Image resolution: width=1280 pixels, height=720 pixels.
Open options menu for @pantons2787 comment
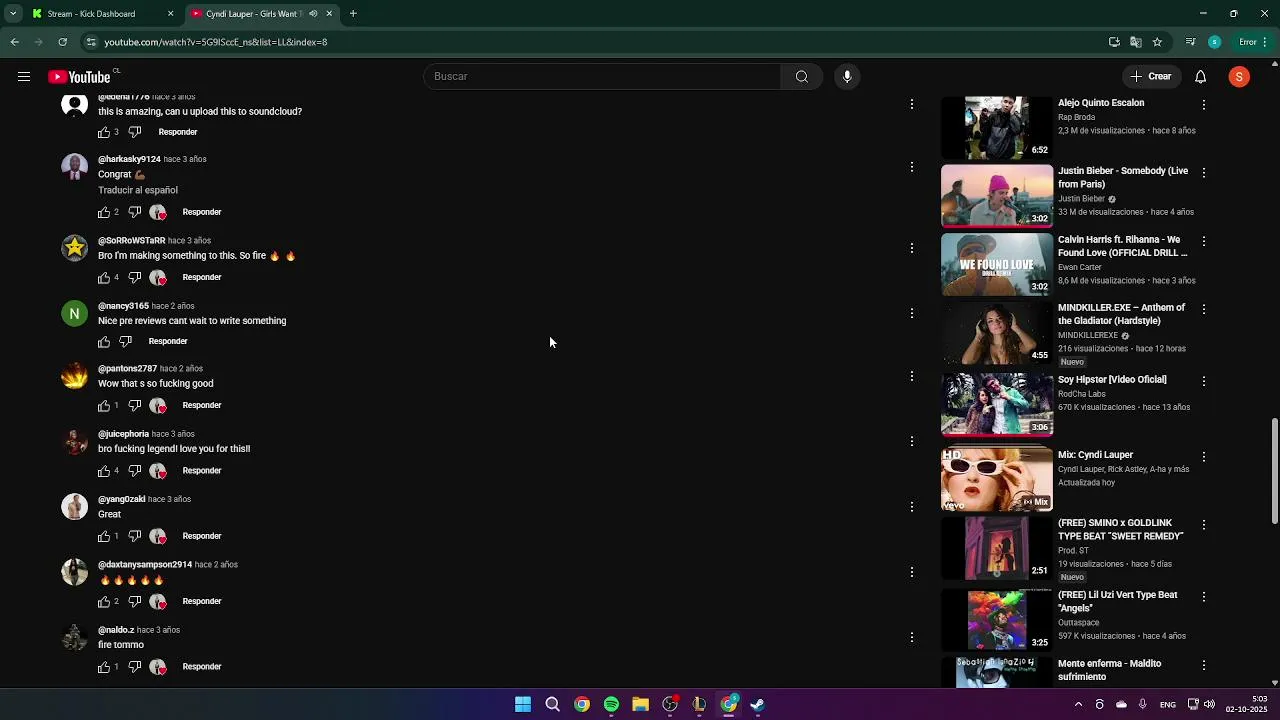pos(911,376)
